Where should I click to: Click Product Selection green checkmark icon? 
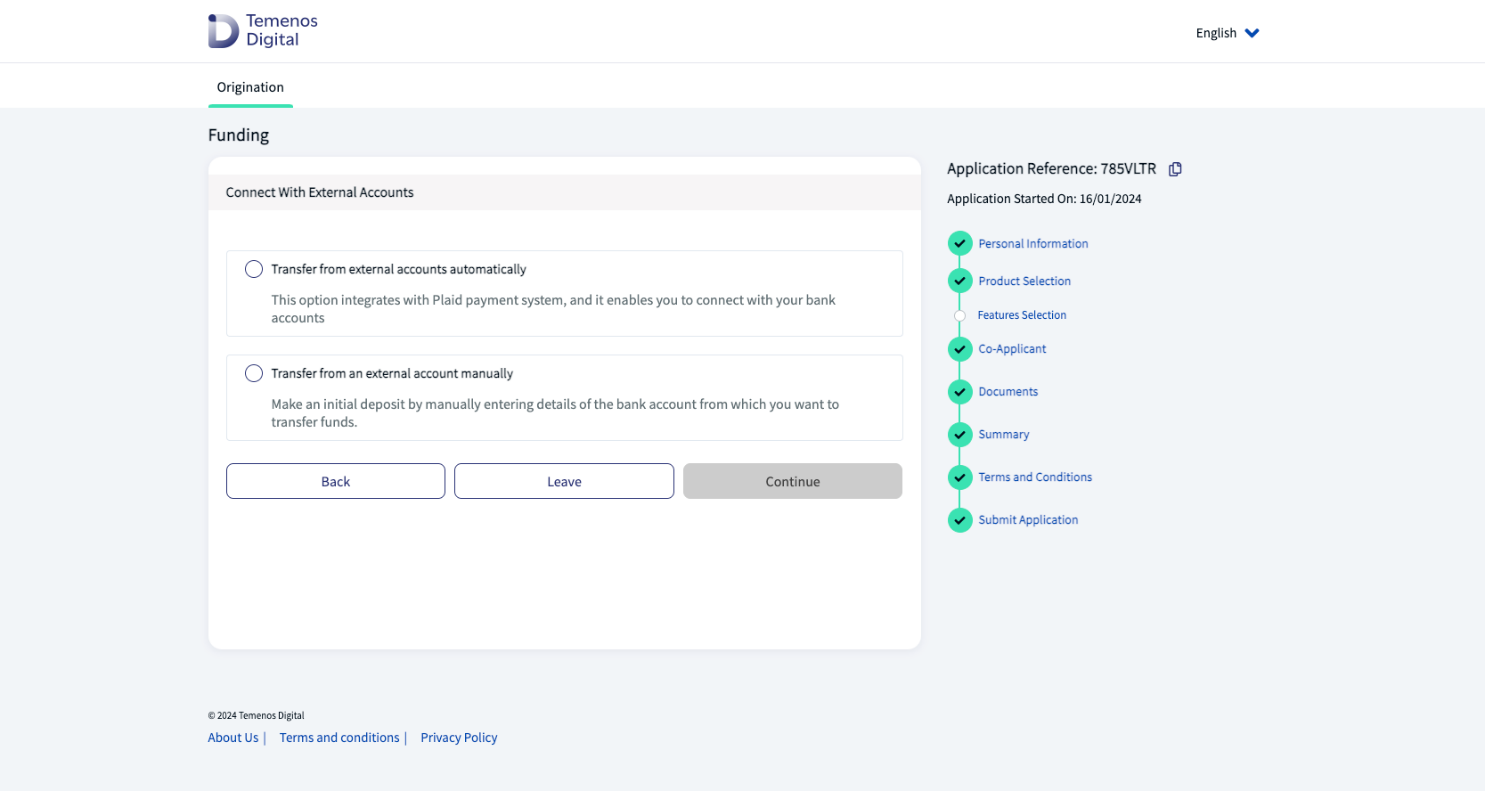960,281
